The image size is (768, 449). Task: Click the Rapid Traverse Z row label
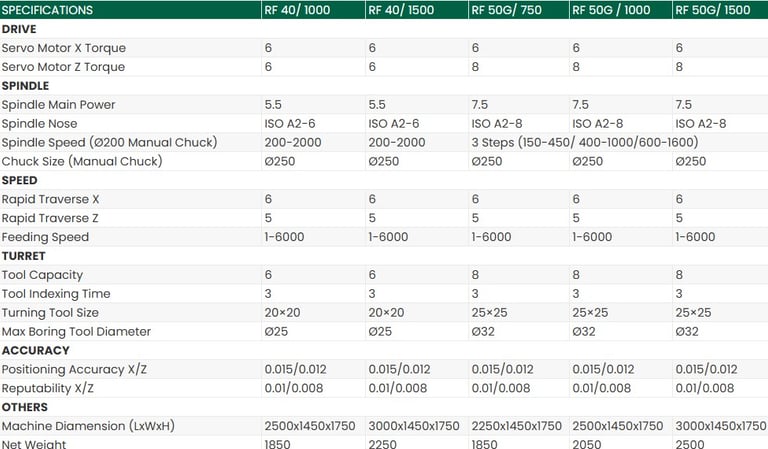coord(50,218)
